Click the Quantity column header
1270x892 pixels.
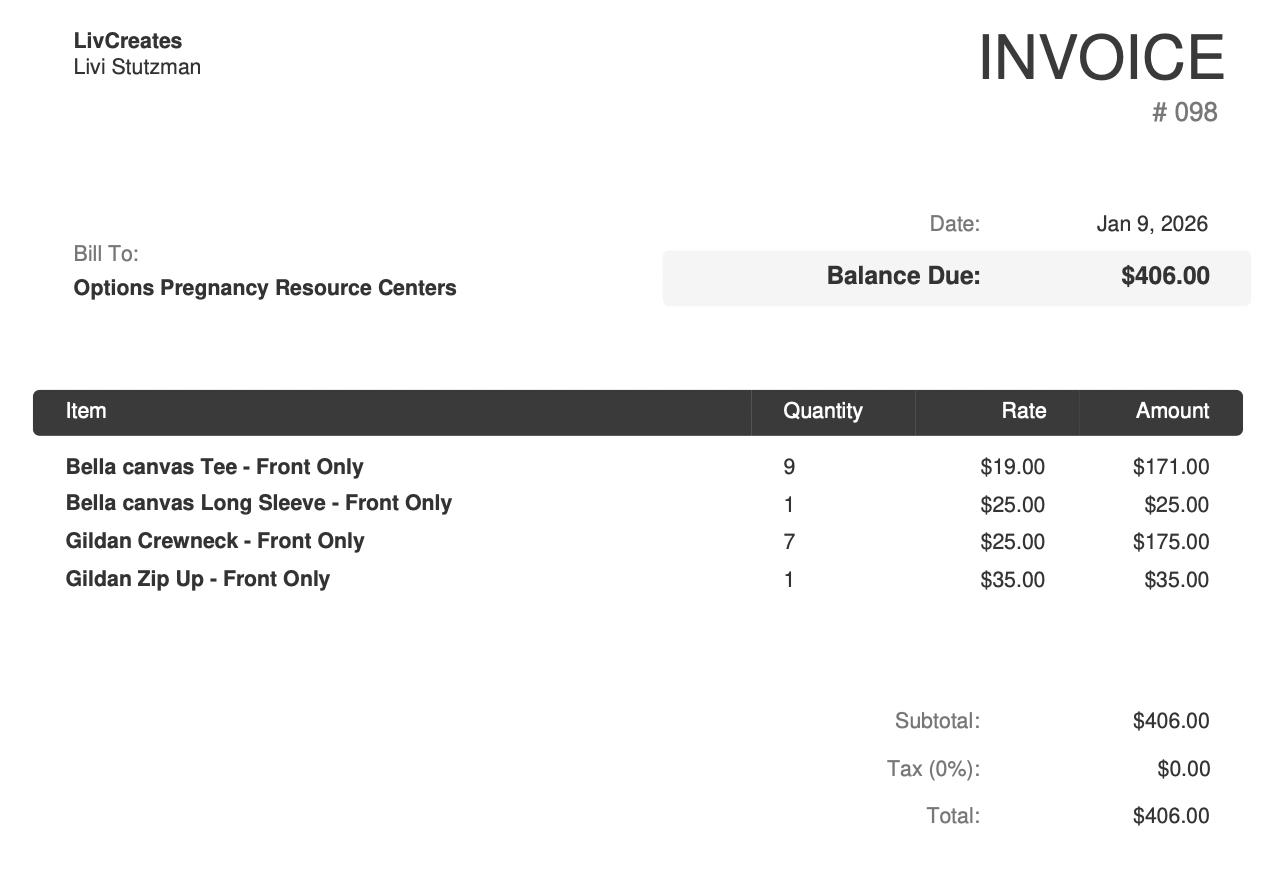pyautogui.click(x=822, y=411)
